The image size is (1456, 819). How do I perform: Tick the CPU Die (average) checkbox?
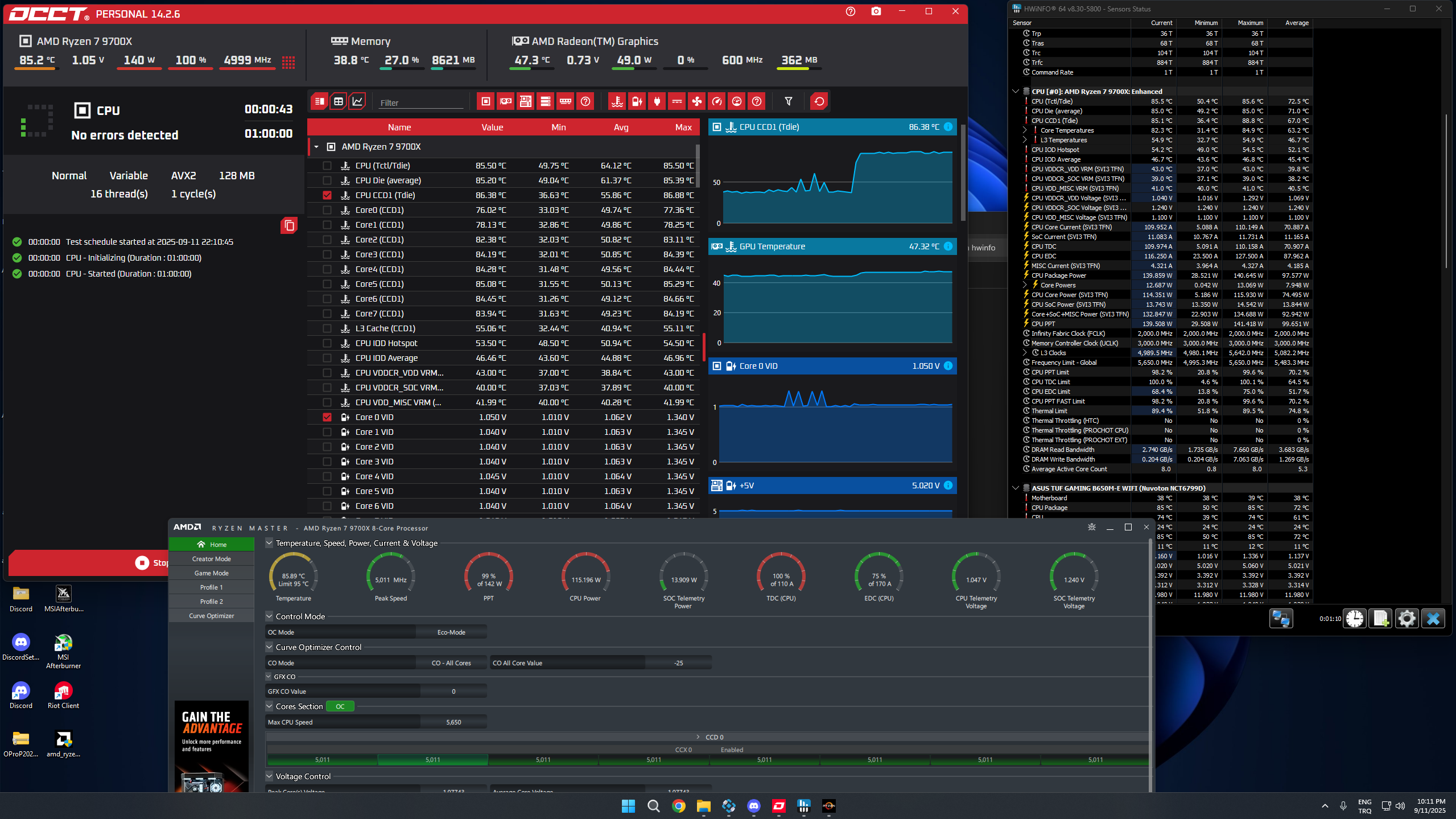327,180
